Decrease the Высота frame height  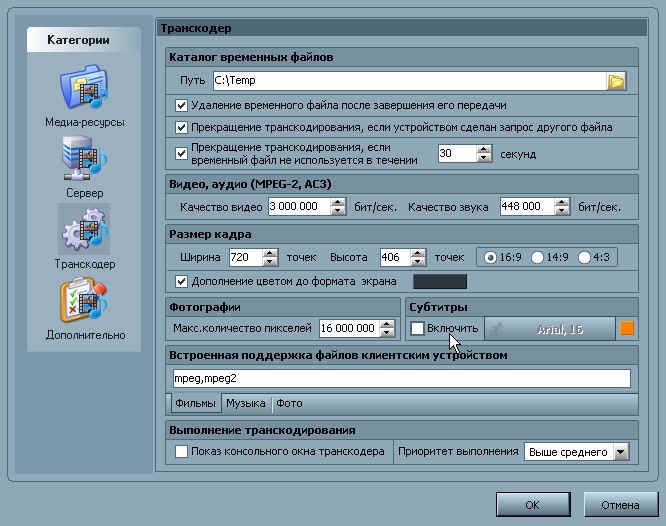(x=418, y=261)
